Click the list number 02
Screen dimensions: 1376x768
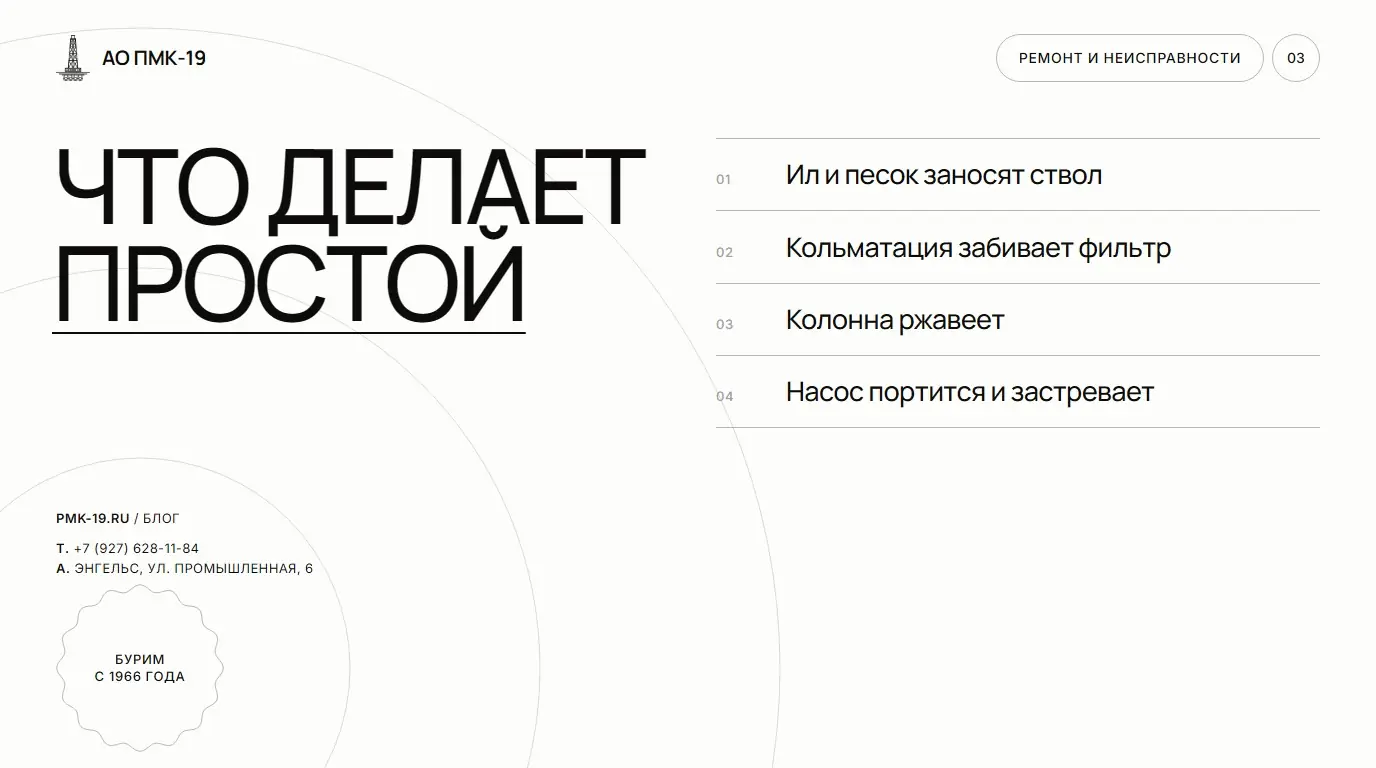pos(725,252)
